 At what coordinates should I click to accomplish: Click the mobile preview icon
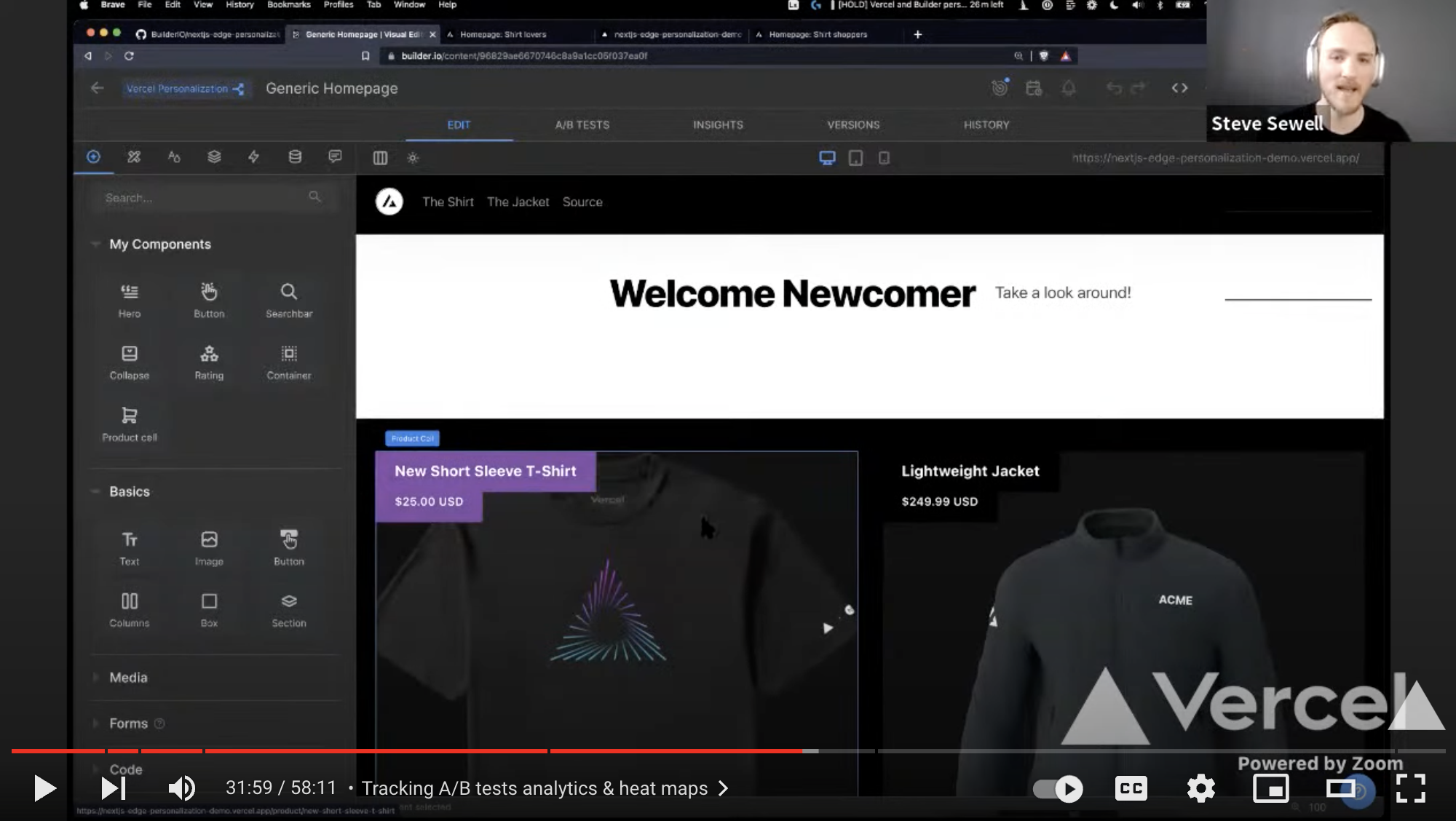(x=883, y=157)
